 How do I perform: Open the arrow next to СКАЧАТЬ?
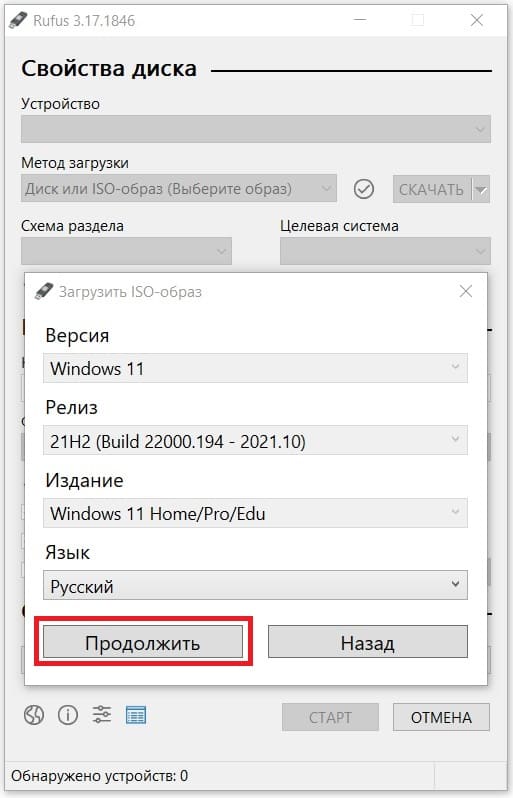pyautogui.click(x=481, y=189)
